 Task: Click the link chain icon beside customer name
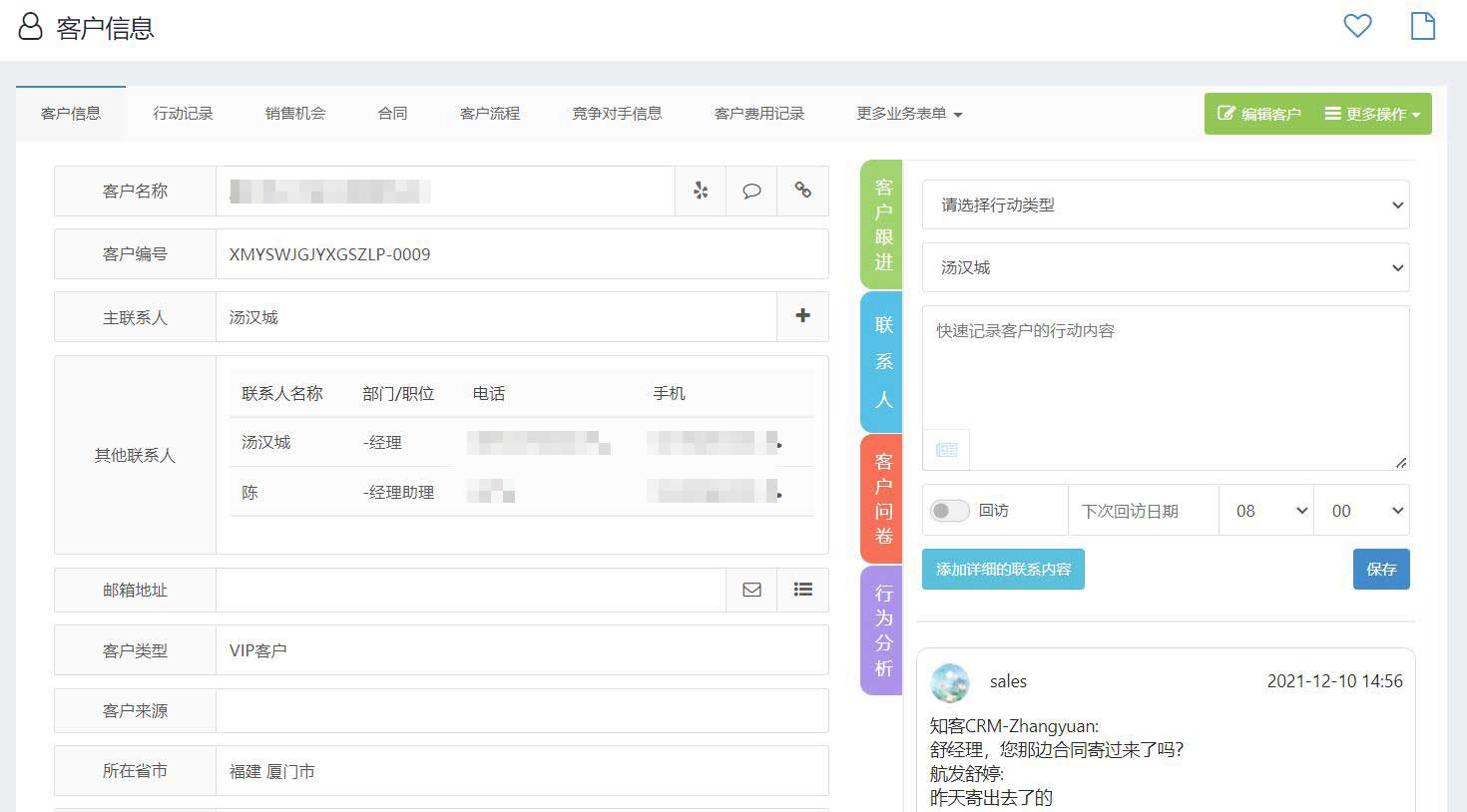pyautogui.click(x=802, y=191)
